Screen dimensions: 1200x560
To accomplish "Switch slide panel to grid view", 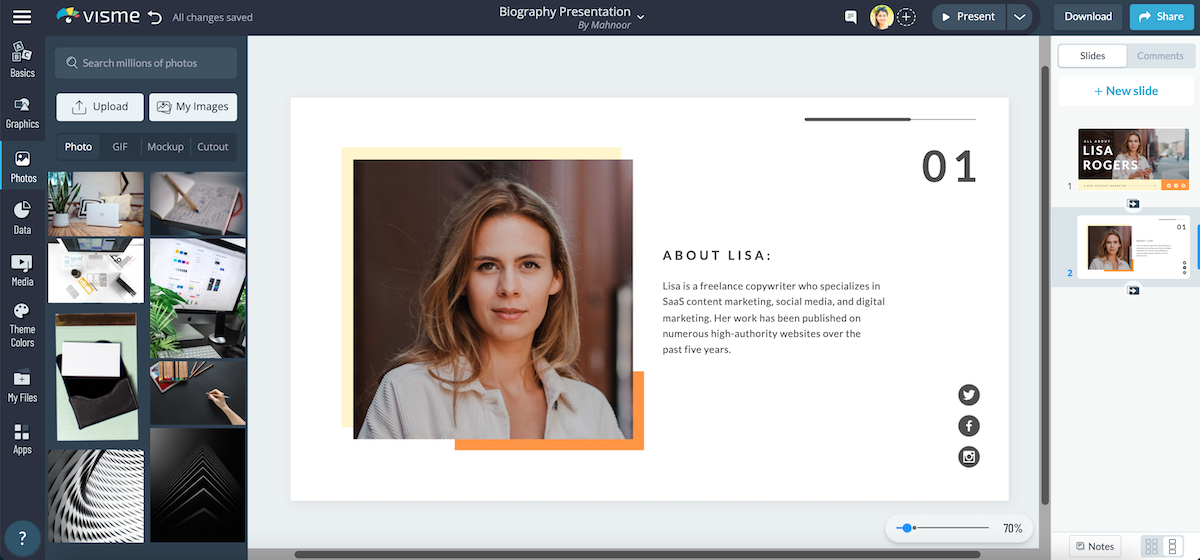I will (x=1151, y=546).
